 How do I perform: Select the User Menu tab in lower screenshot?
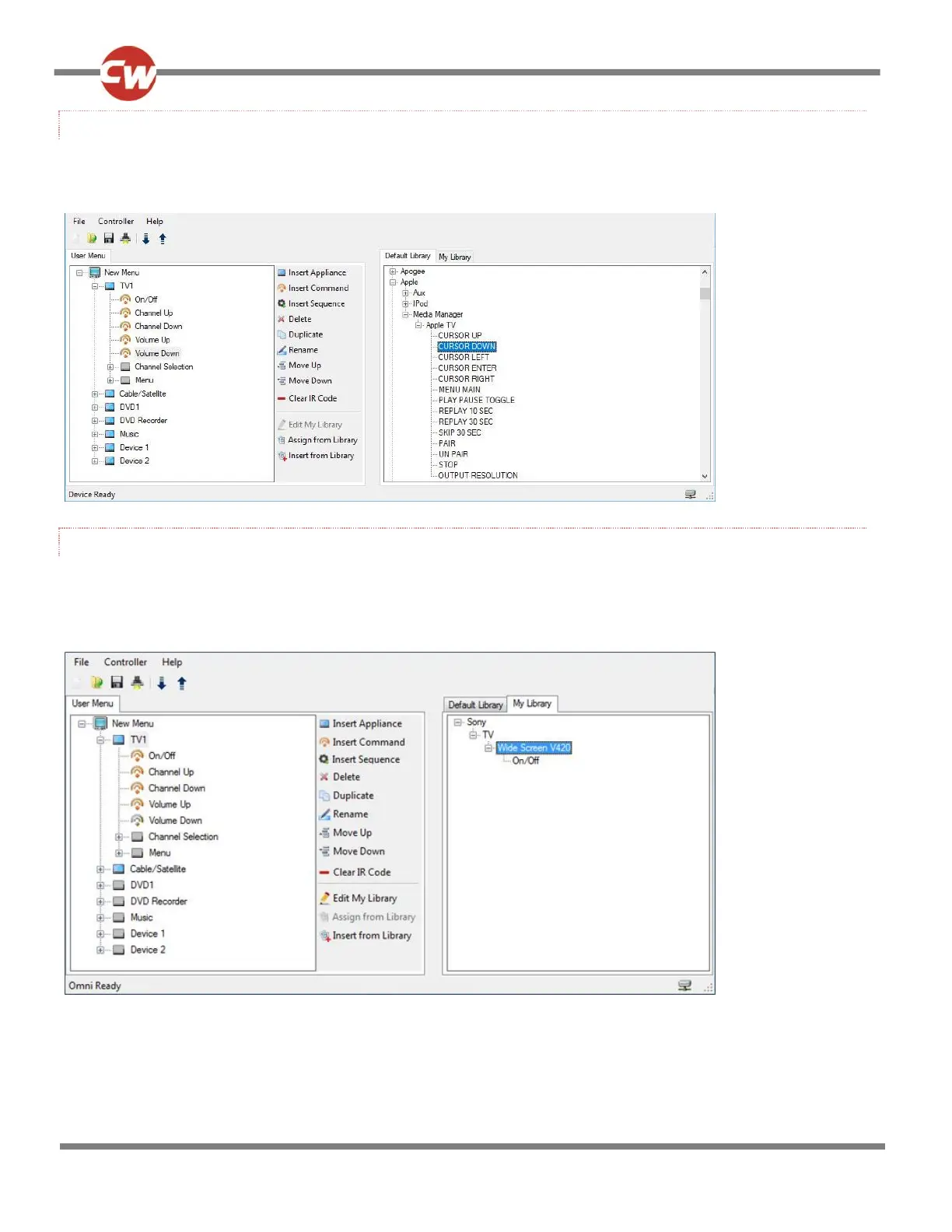tap(93, 703)
